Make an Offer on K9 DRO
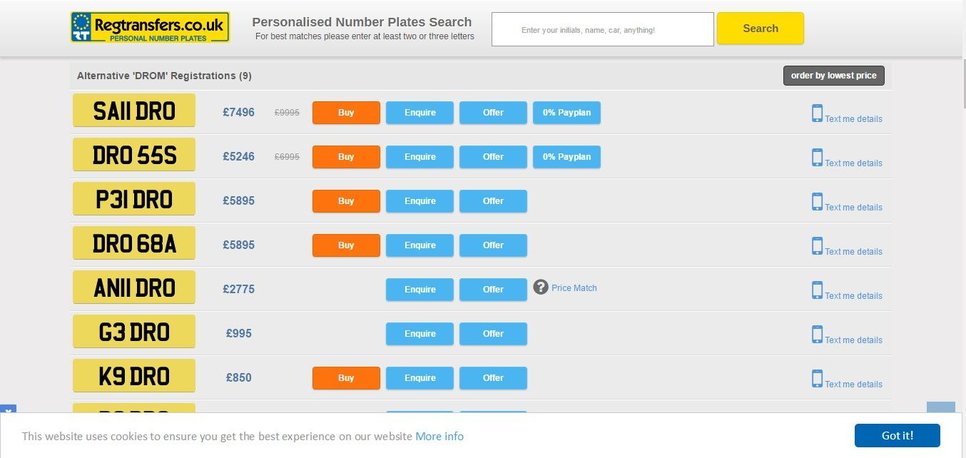The width and height of the screenshot is (966, 458). (493, 378)
